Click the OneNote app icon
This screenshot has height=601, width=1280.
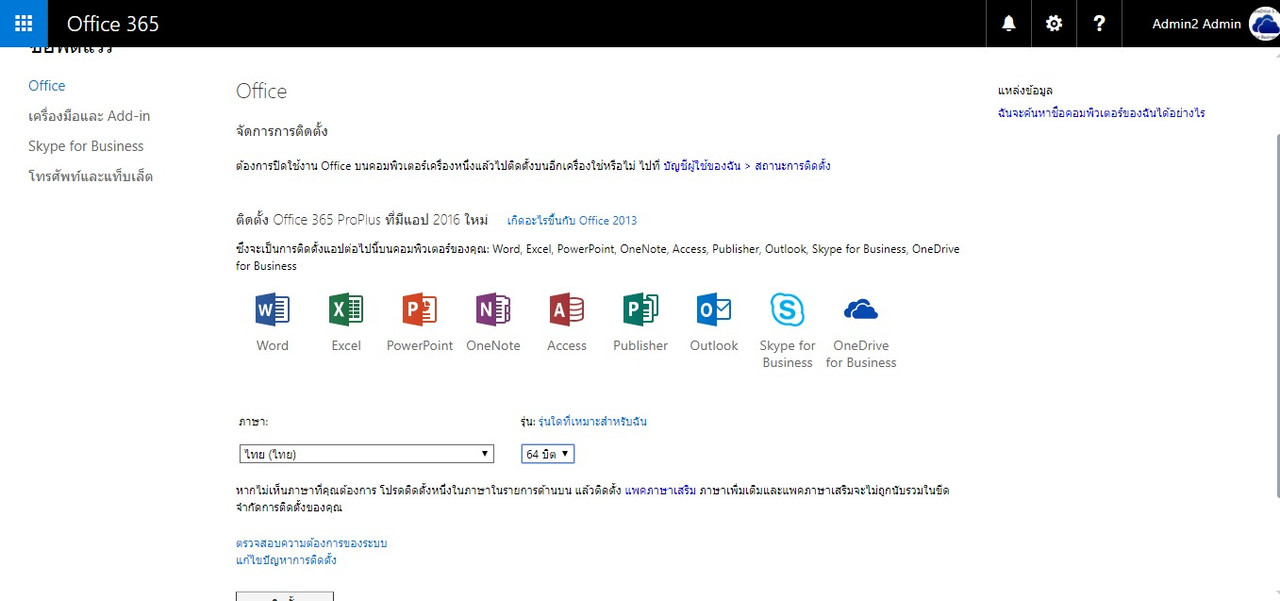tap(493, 311)
